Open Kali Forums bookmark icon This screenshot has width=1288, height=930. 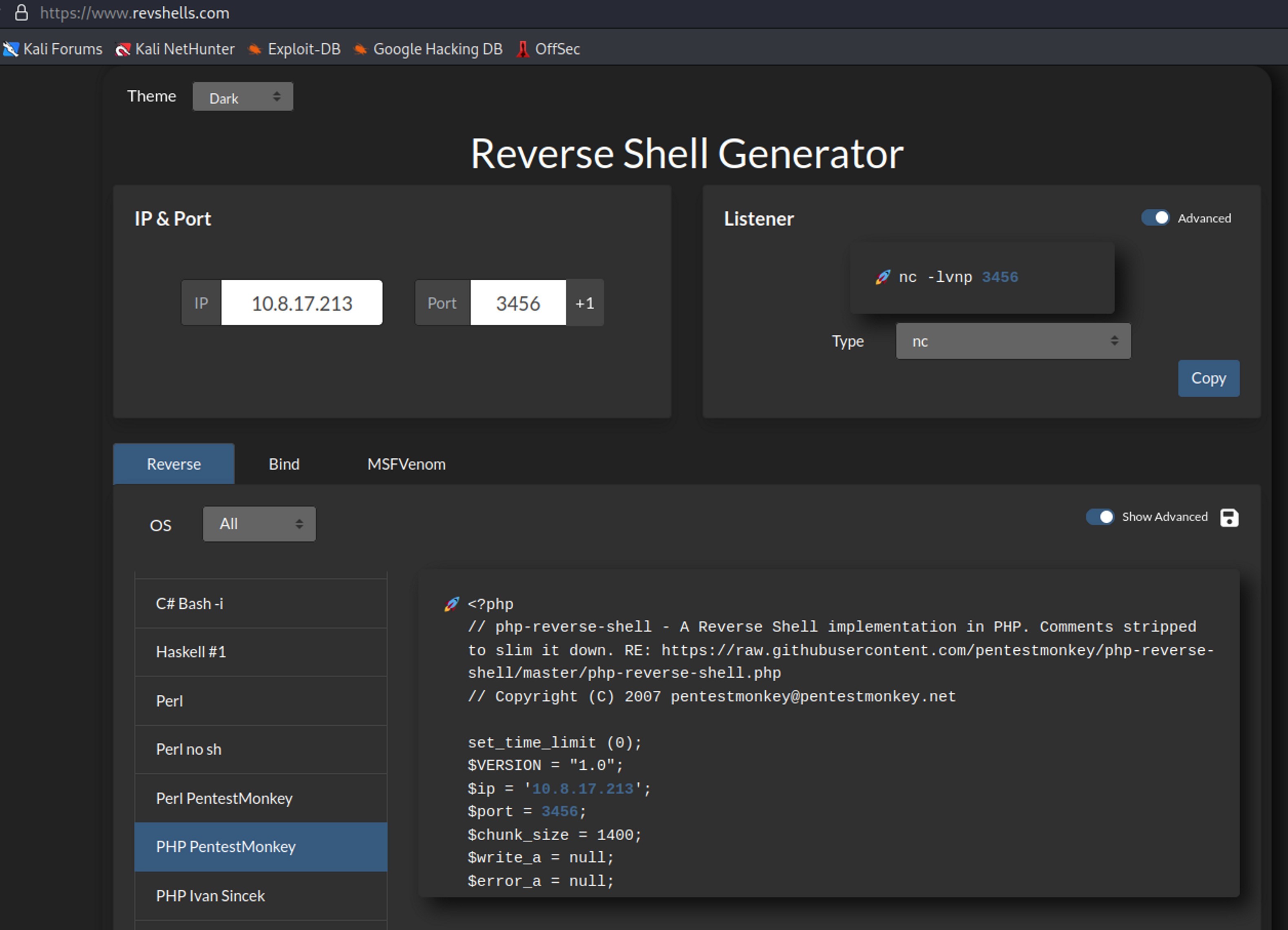pos(11,49)
